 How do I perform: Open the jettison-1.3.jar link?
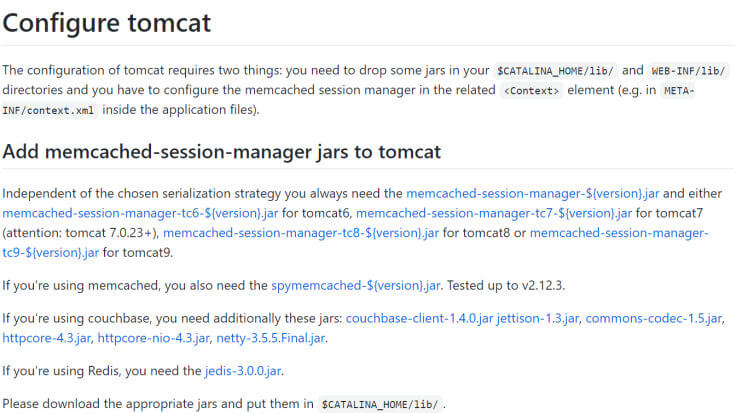(538, 318)
